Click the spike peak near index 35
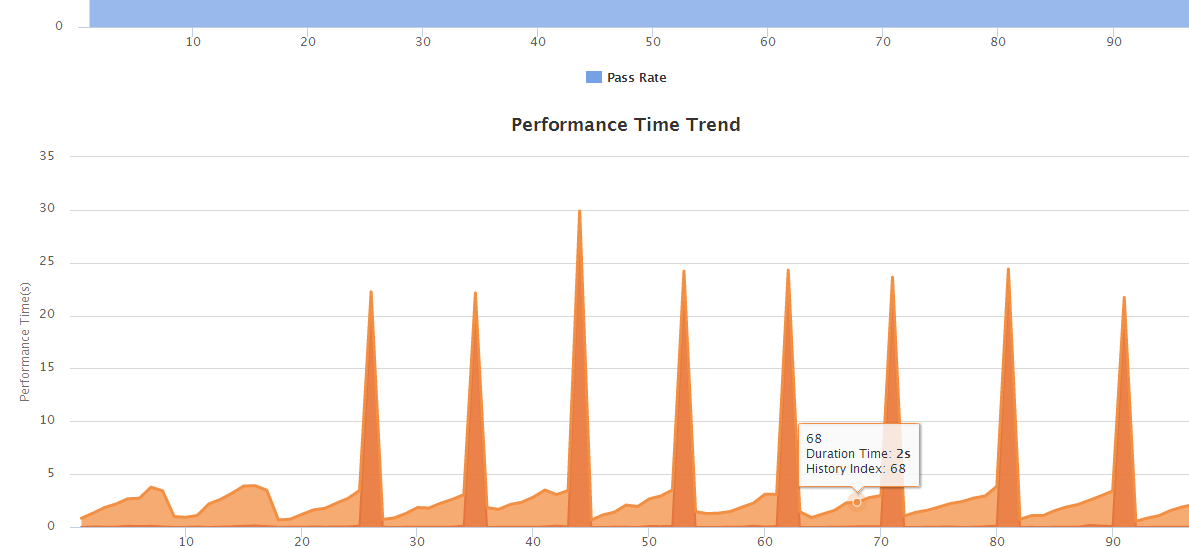Screen dimensions: 1189x548 475,293
